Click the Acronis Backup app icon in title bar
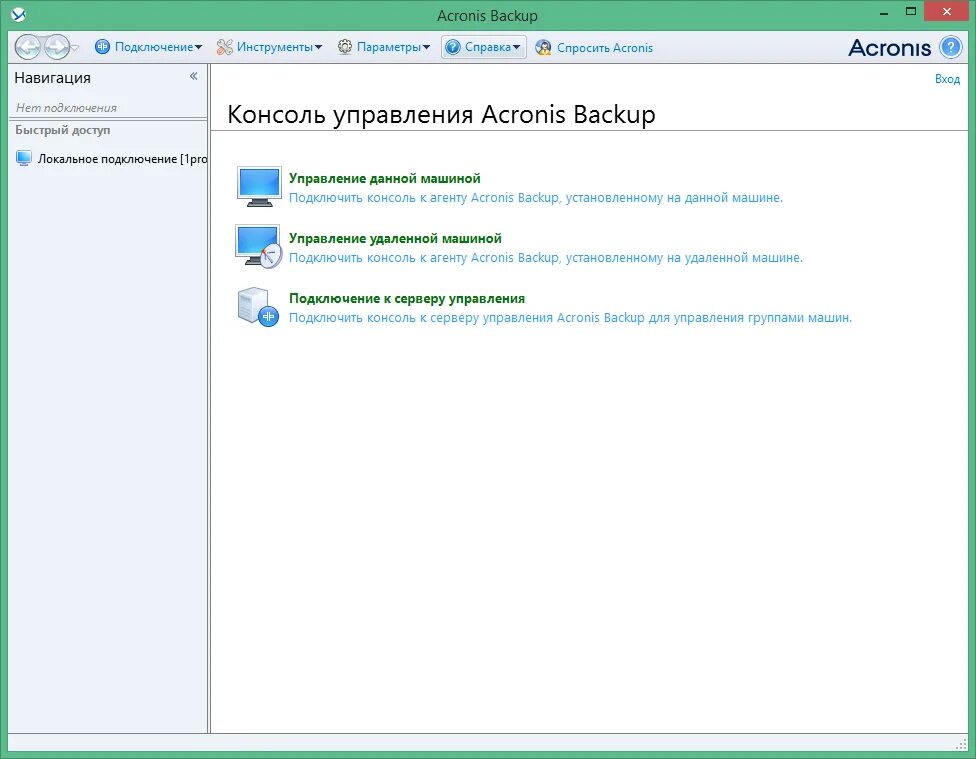The height and width of the screenshot is (759, 976). coord(19,14)
